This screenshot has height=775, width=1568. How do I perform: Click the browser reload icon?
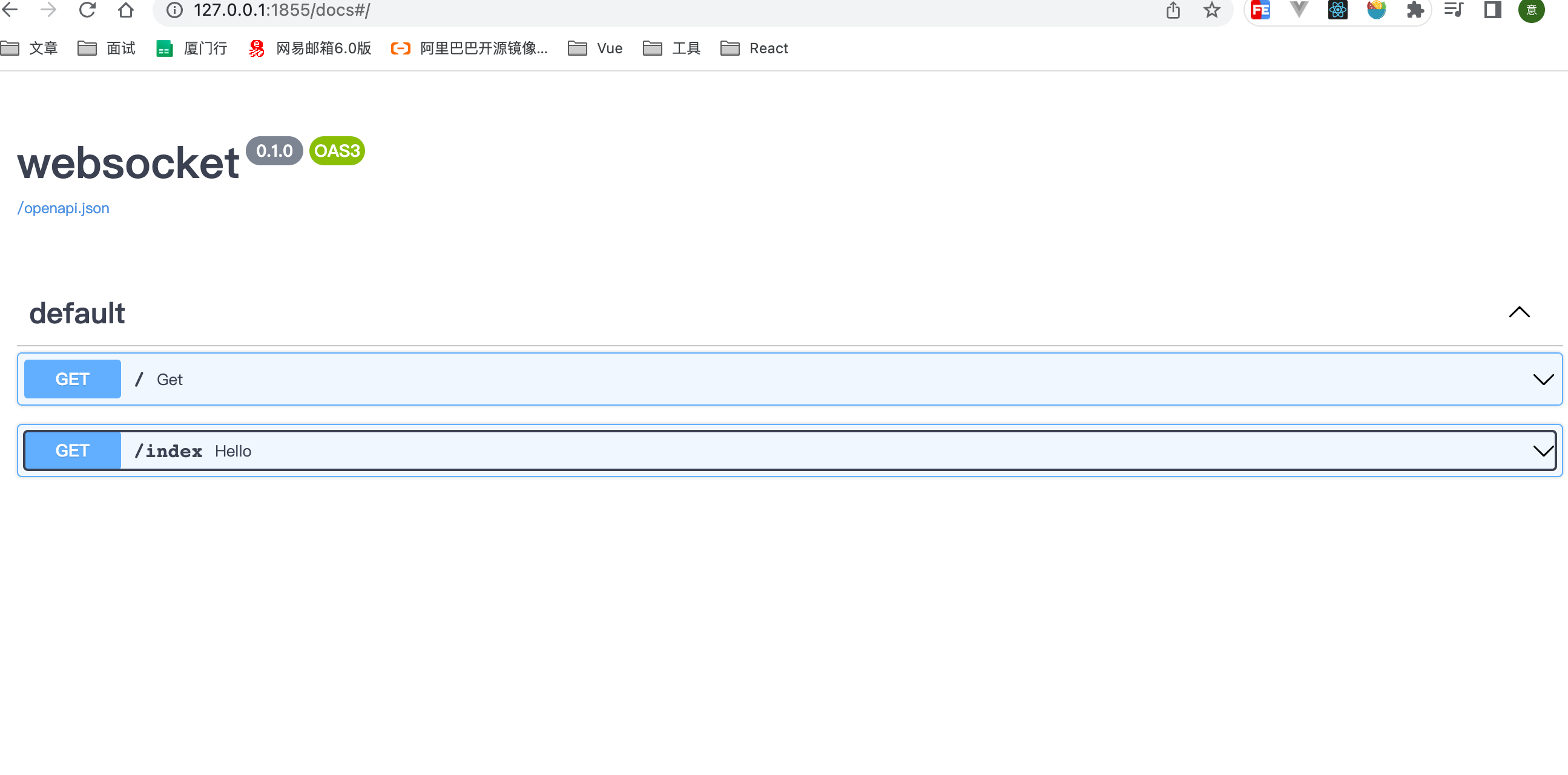pos(87,10)
